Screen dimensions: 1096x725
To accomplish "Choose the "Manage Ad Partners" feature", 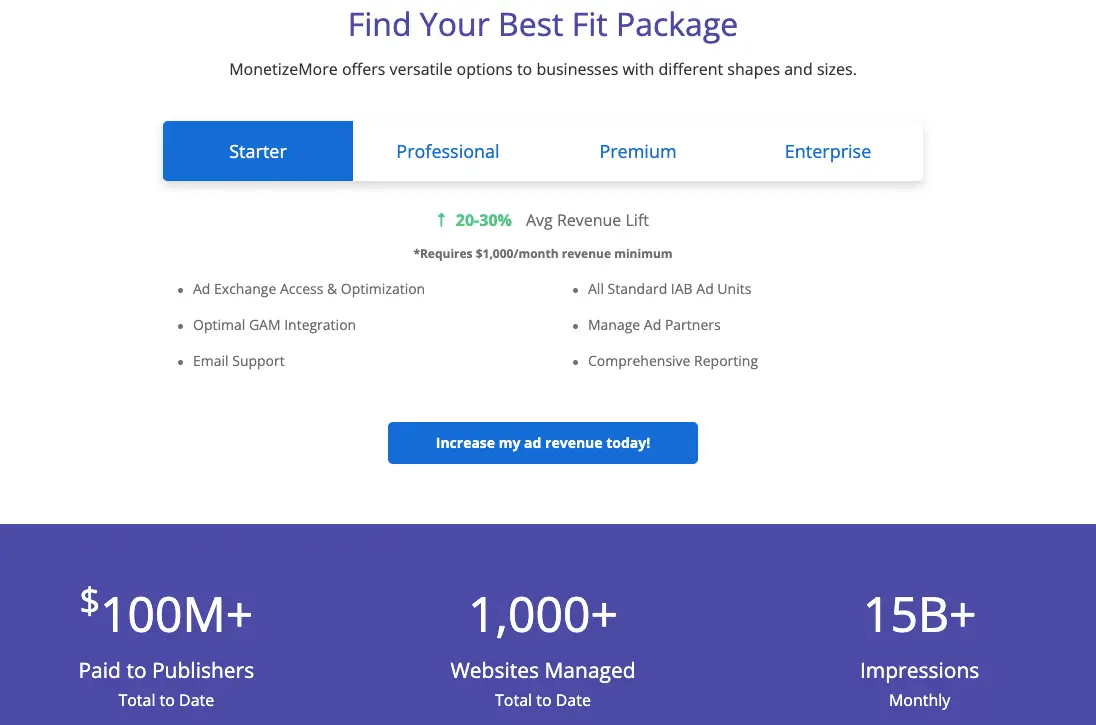I will coord(654,325).
